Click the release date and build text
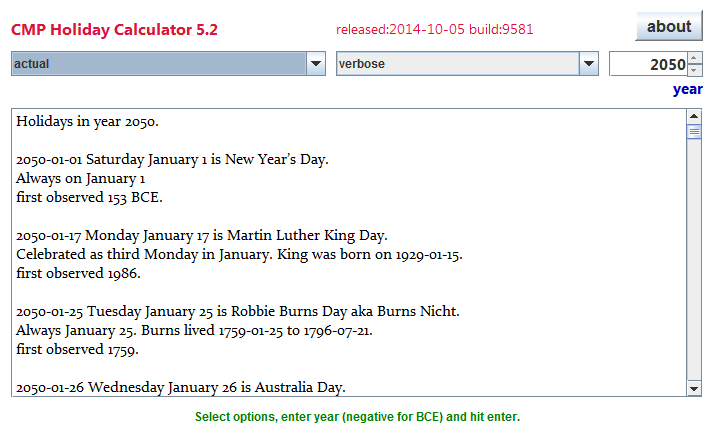This screenshot has height=434, width=714. 434,29
